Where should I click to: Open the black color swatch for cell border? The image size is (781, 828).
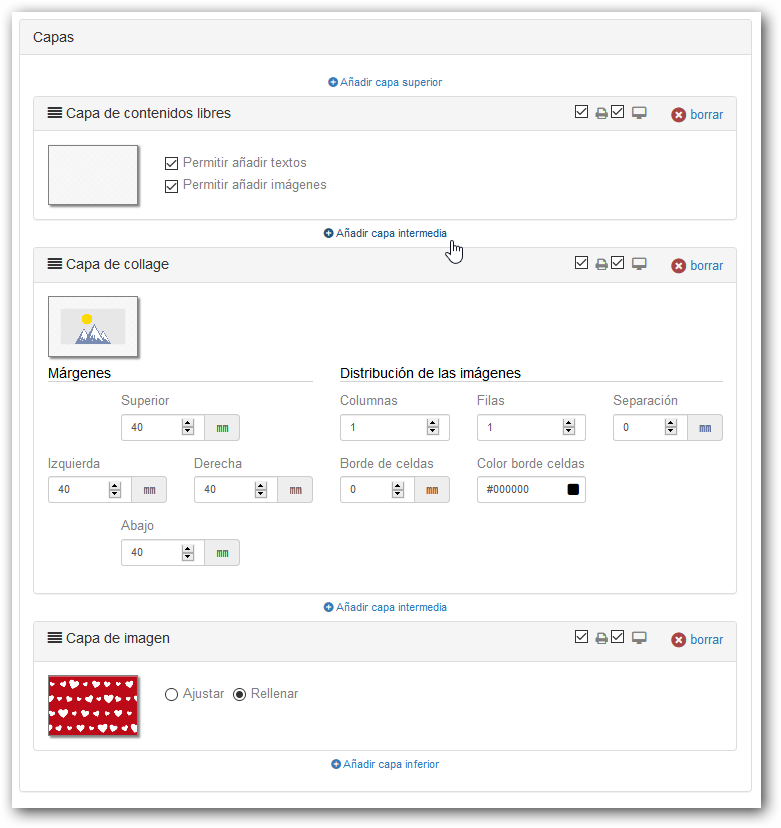tap(573, 490)
